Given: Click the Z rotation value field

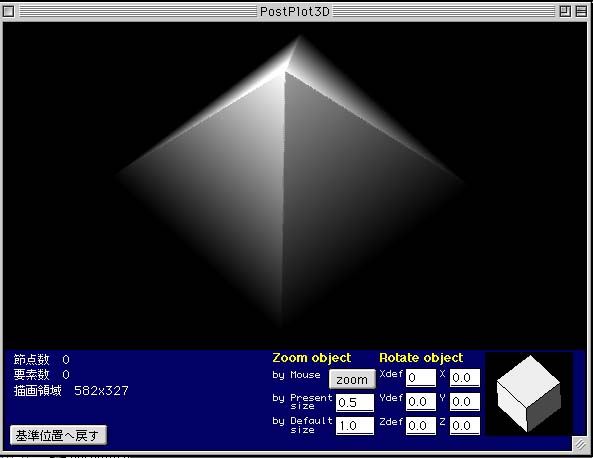Looking at the screenshot, I should click(465, 426).
